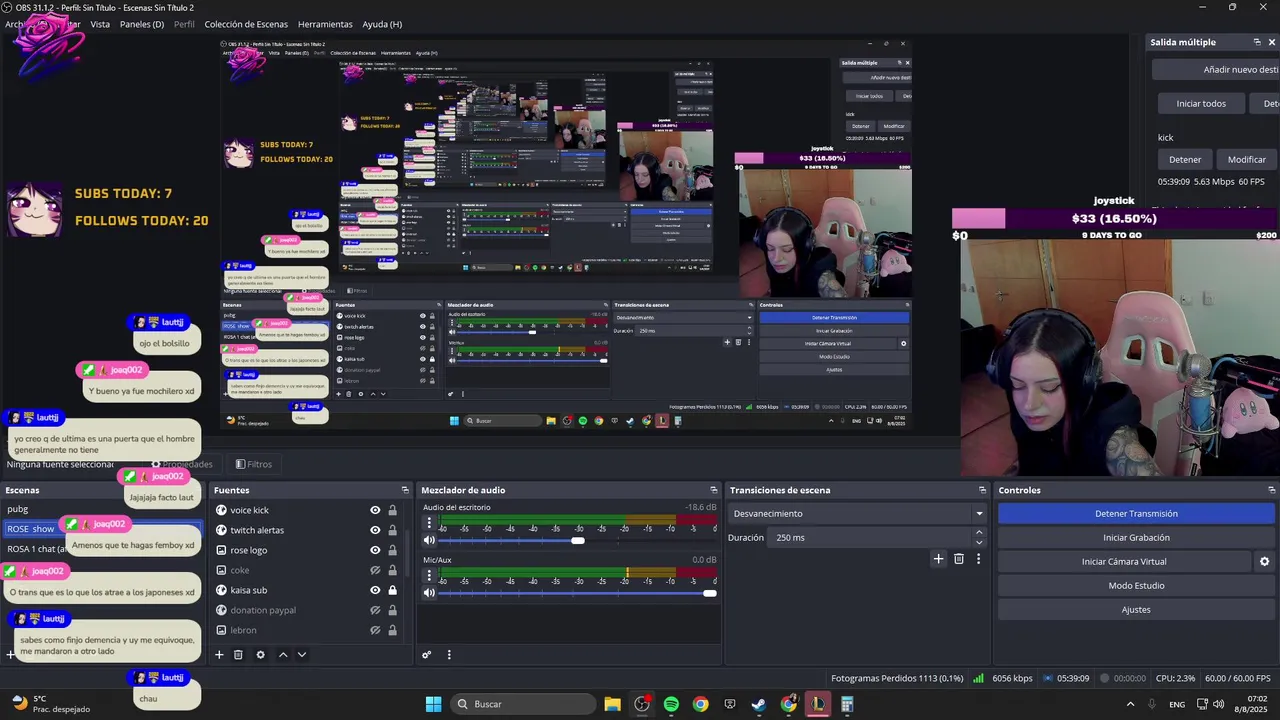Move source up with the up arrow in Fuentes
Viewport: 1280px width, 720px height.
click(283, 655)
